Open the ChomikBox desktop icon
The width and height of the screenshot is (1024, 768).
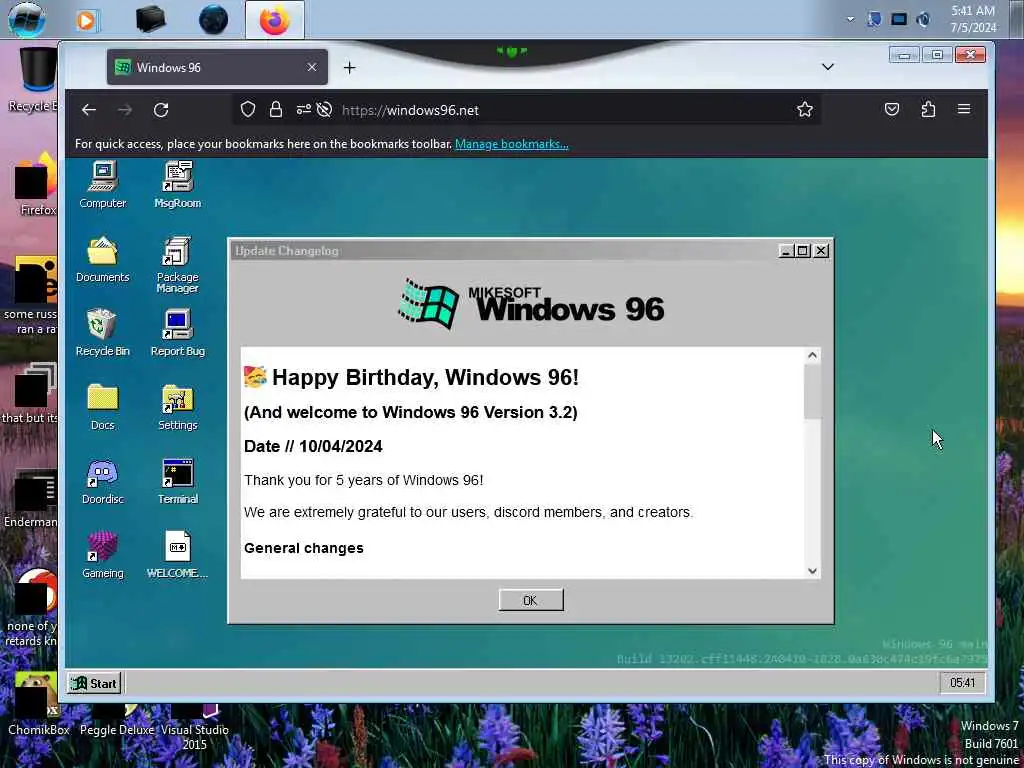(x=39, y=705)
